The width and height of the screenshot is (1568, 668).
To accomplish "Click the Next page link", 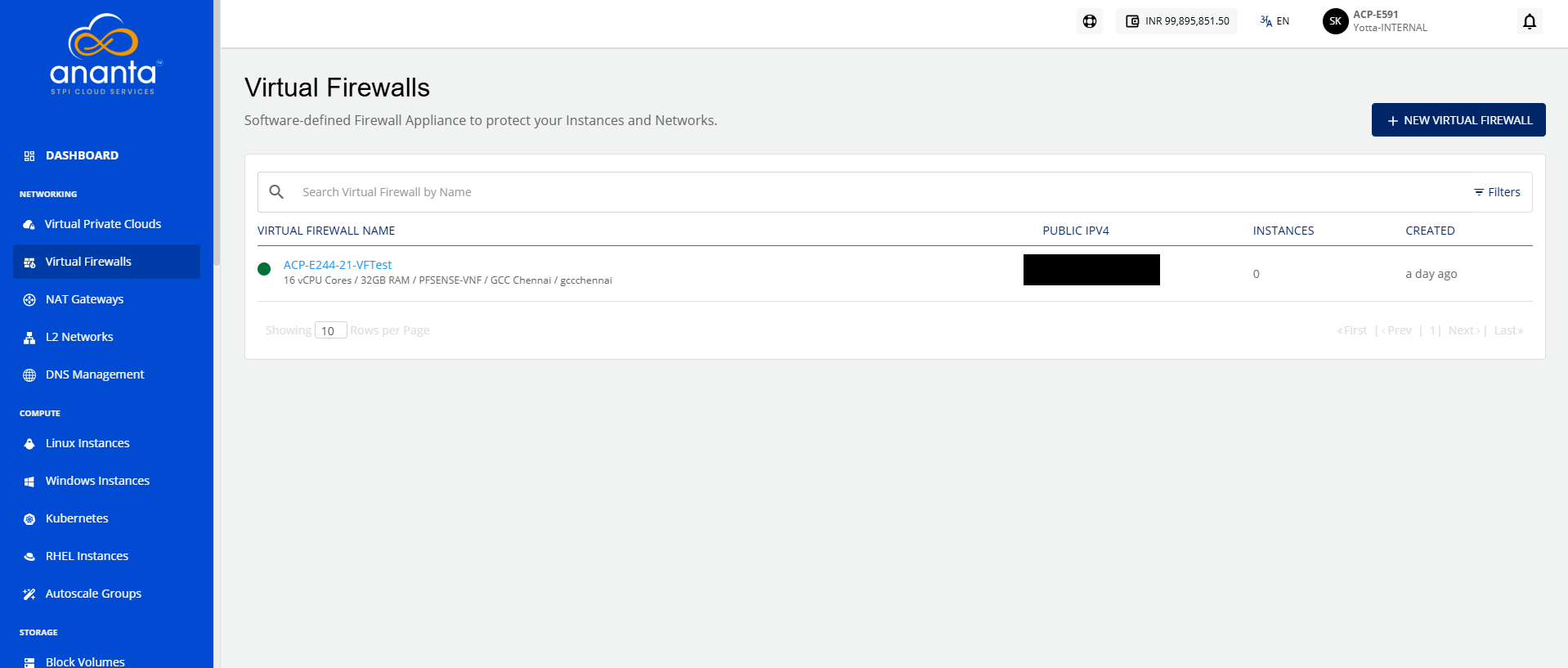I will [x=1463, y=330].
